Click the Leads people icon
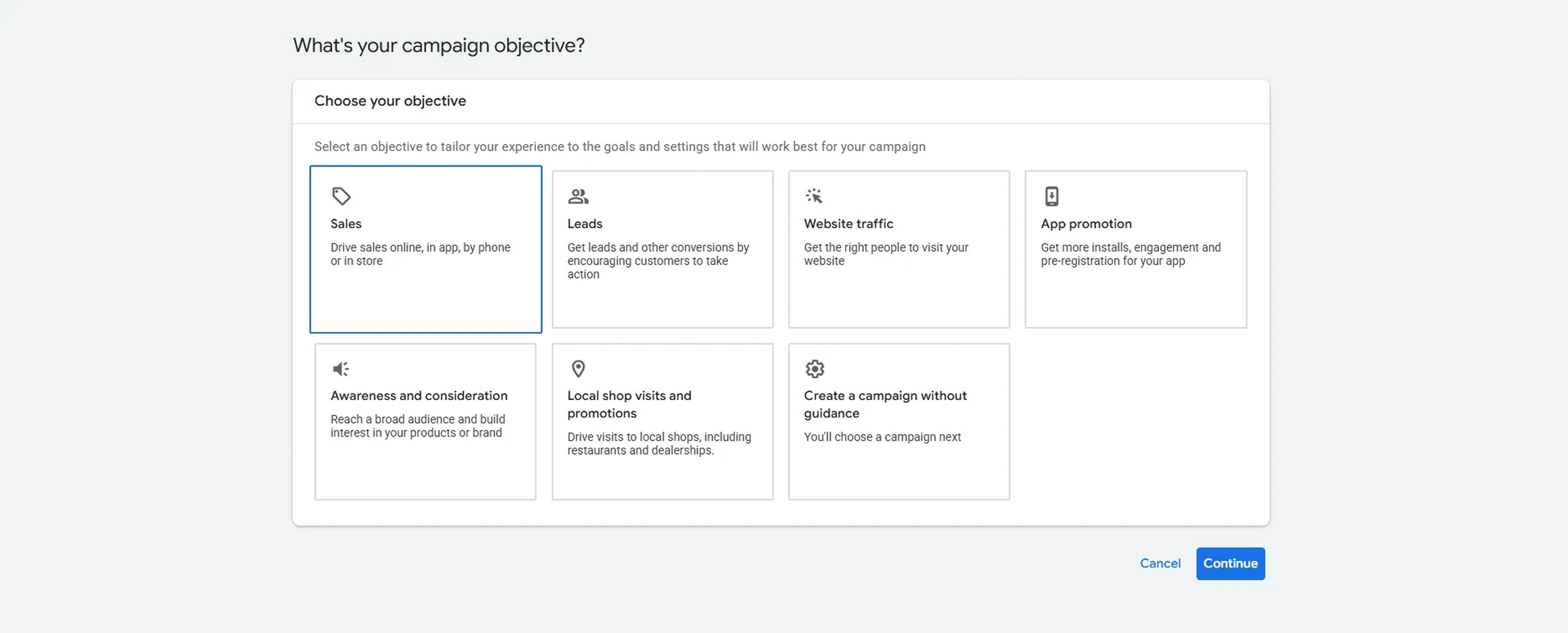 pos(578,196)
